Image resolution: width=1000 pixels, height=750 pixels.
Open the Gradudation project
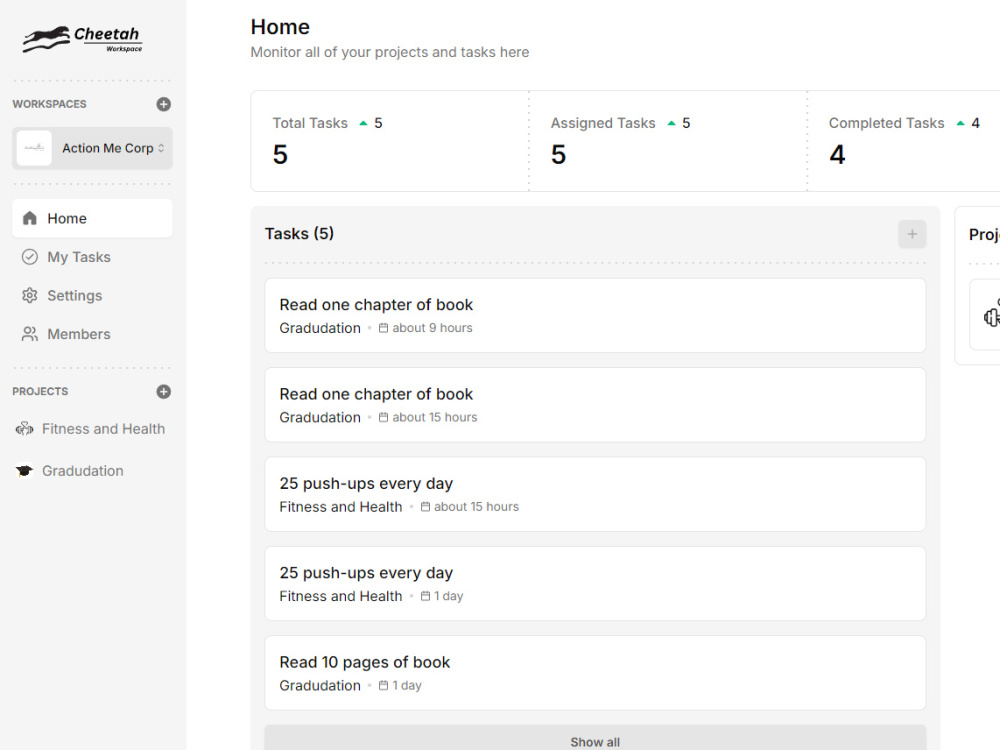[92, 471]
